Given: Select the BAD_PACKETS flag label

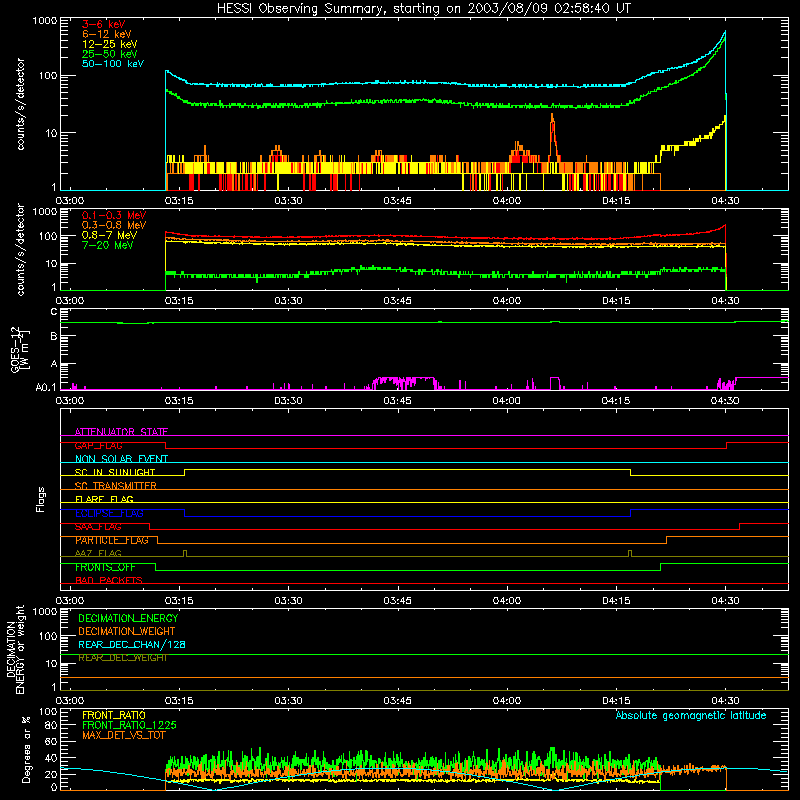Looking at the screenshot, I should coord(109,580).
